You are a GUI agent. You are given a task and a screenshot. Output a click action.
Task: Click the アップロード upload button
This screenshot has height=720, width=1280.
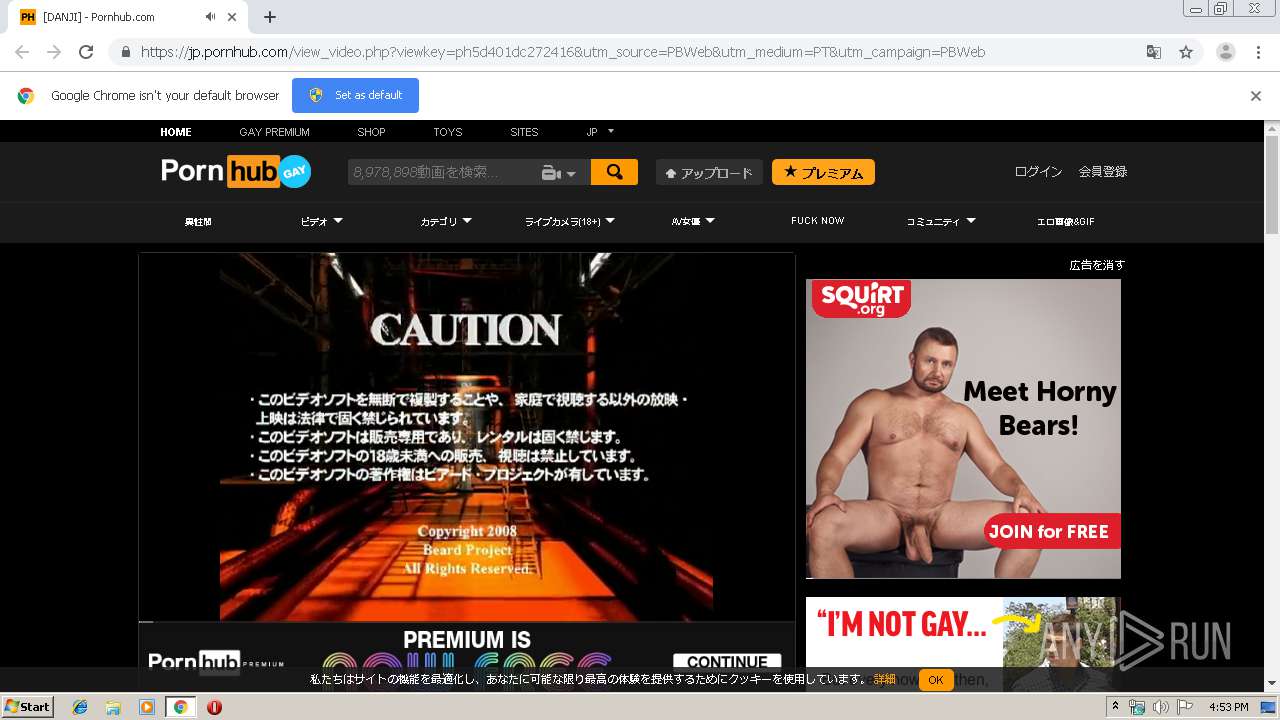point(709,172)
